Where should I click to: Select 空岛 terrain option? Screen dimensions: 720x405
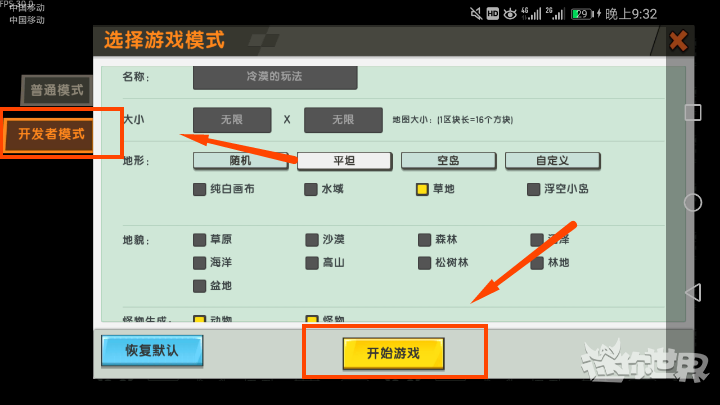448,160
